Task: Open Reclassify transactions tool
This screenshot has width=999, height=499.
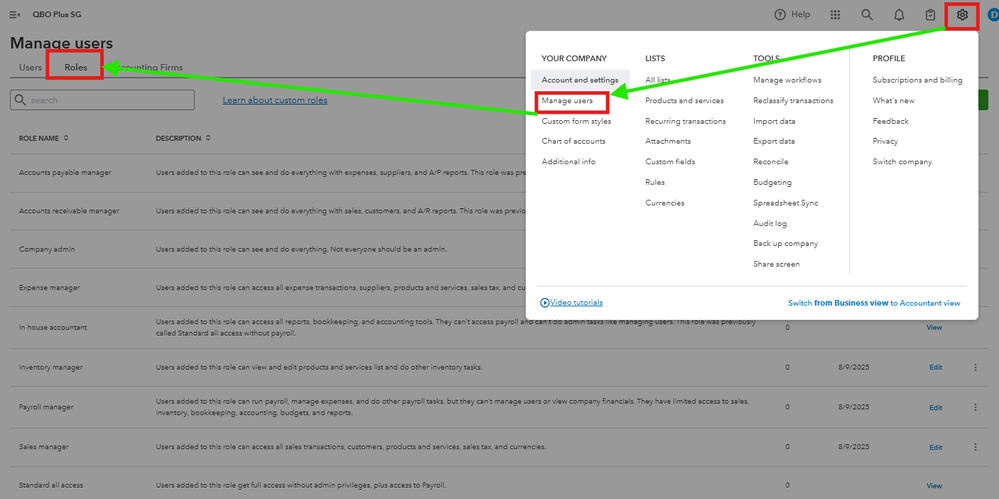Action: [793, 100]
